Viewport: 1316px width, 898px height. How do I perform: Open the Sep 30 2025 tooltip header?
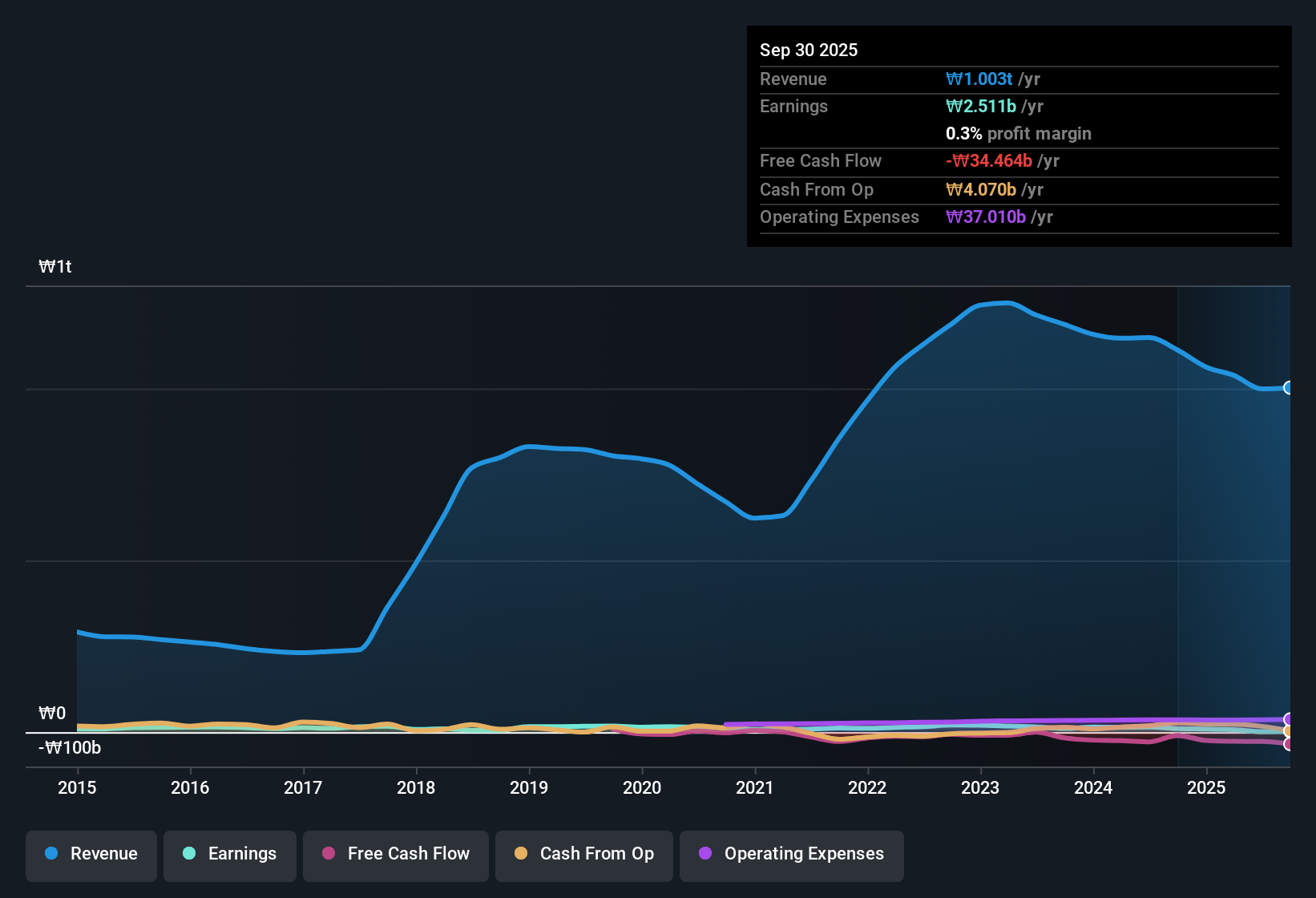[x=809, y=50]
